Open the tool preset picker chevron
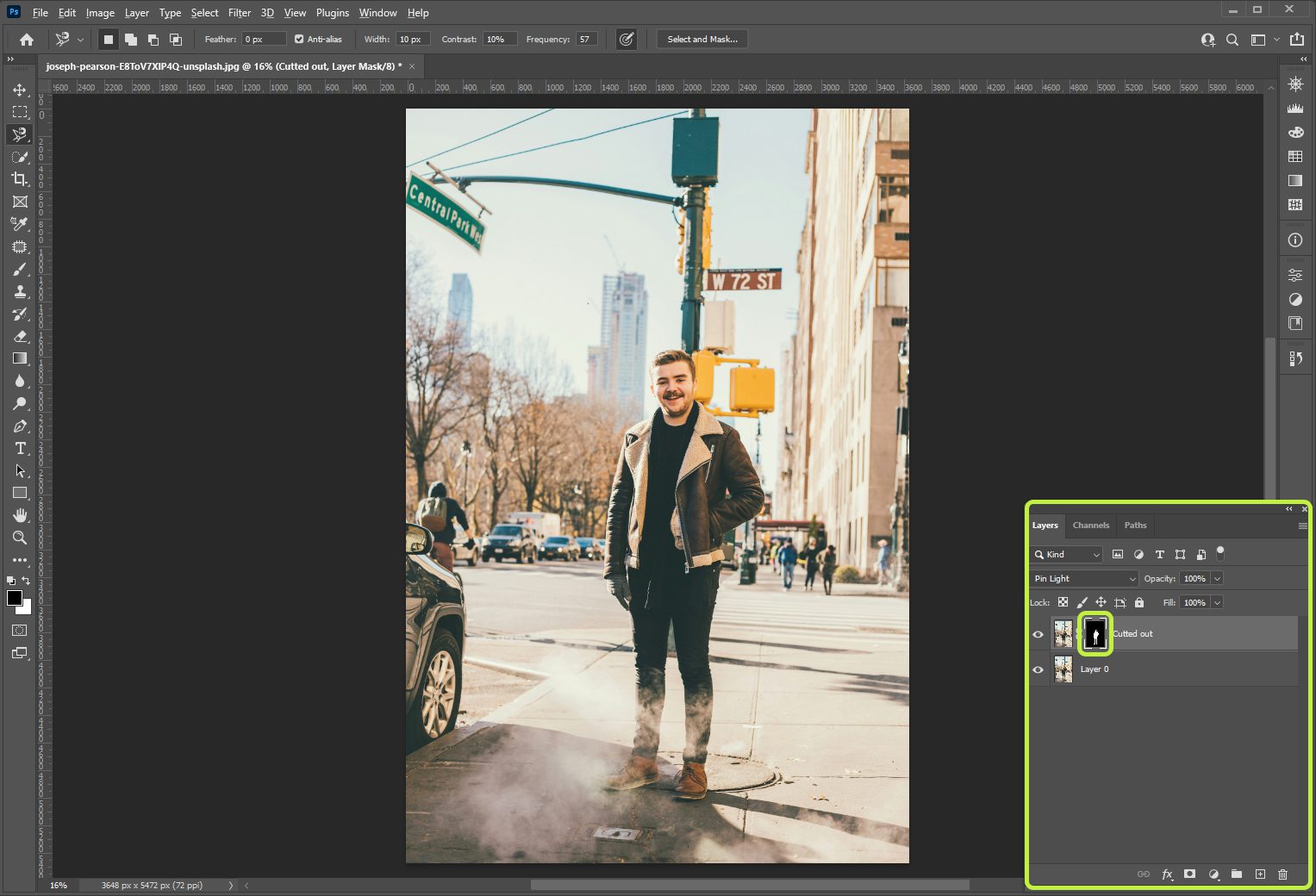1316x896 pixels. click(81, 40)
